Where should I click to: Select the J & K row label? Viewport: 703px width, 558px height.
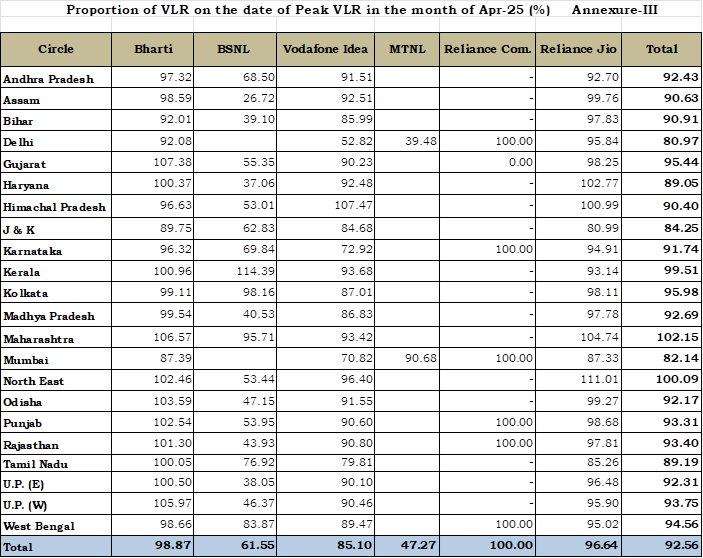pos(19,230)
